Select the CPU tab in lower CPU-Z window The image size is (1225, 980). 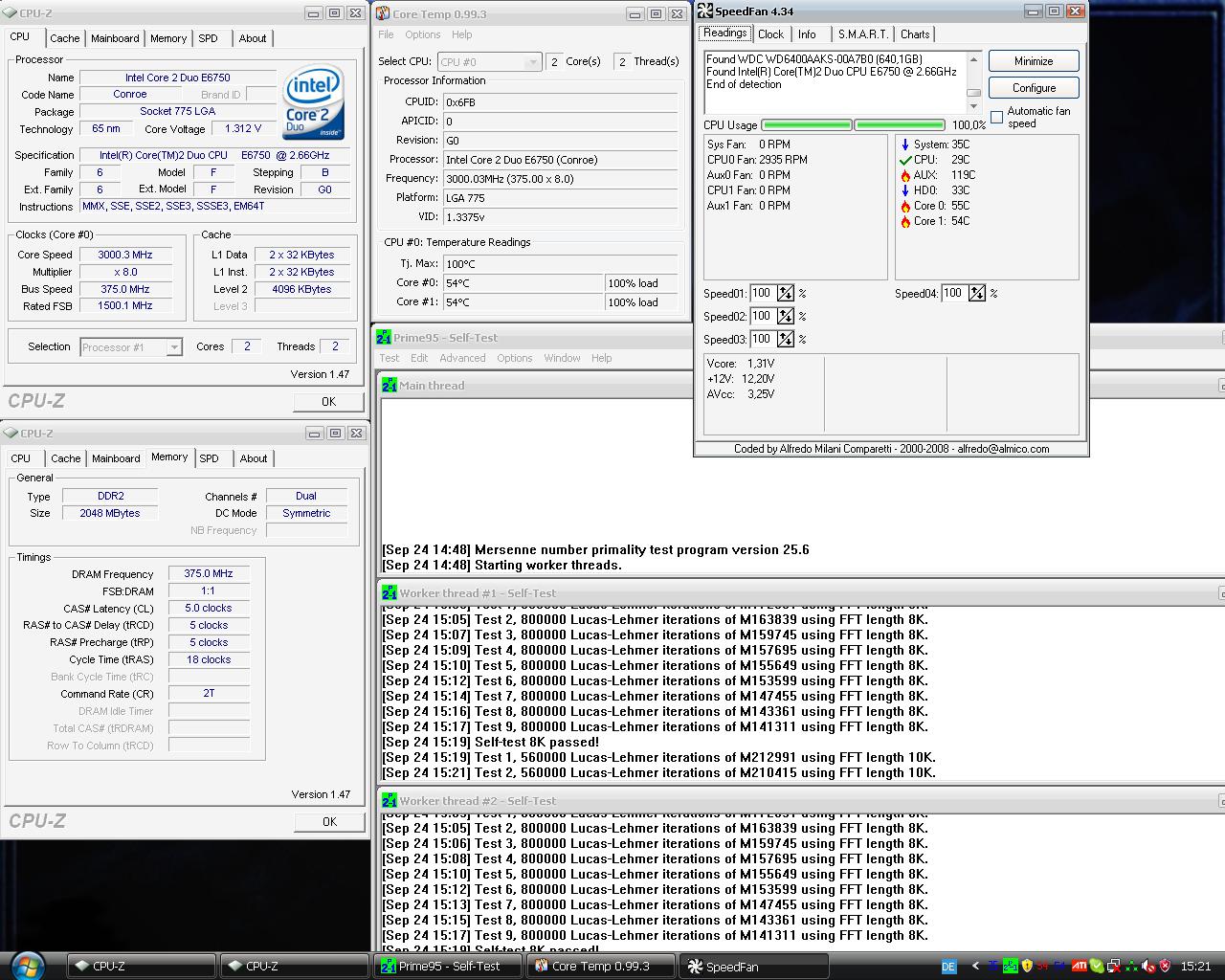click(21, 458)
